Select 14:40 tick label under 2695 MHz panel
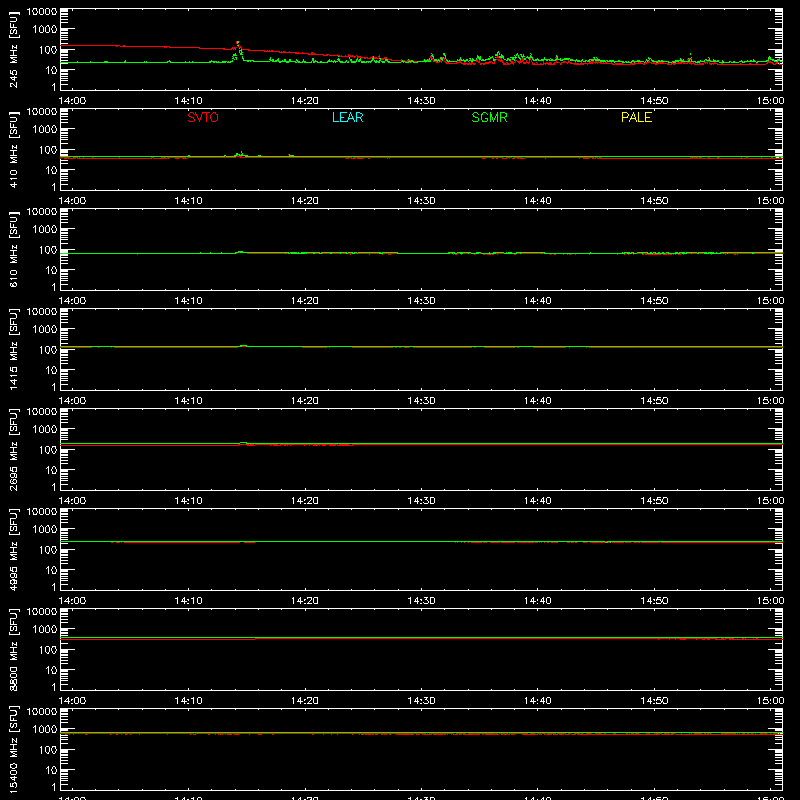Image resolution: width=800 pixels, height=800 pixels. point(538,501)
